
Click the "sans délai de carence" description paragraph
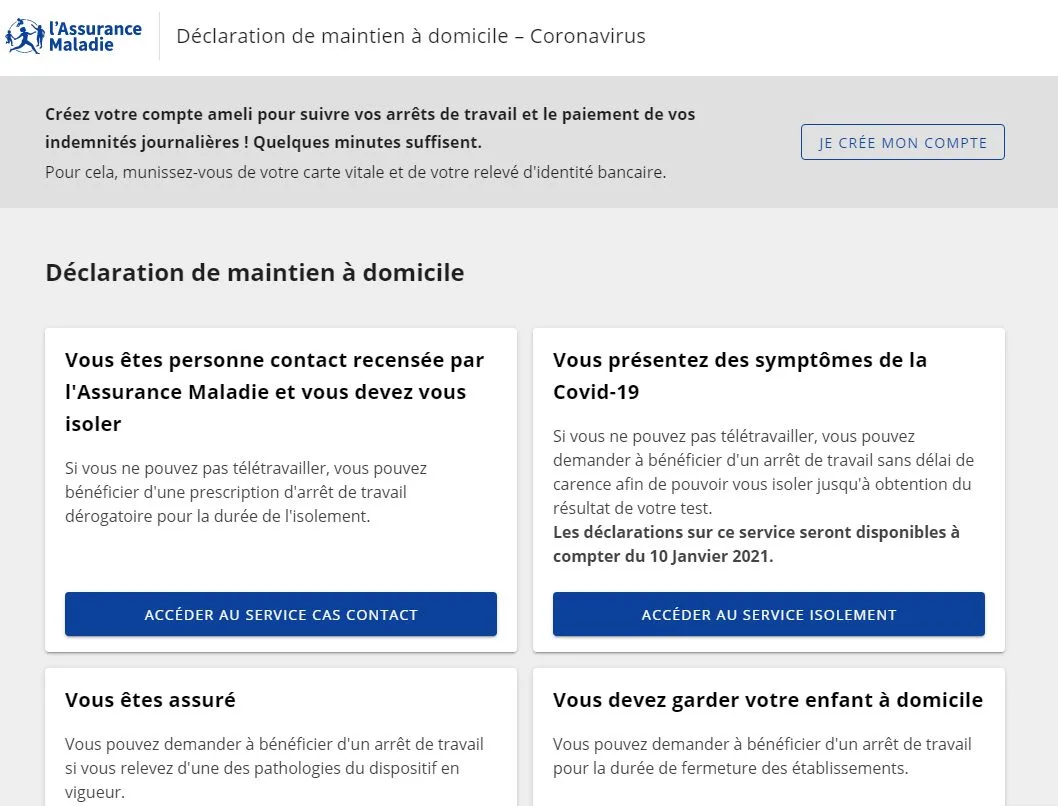tap(763, 472)
